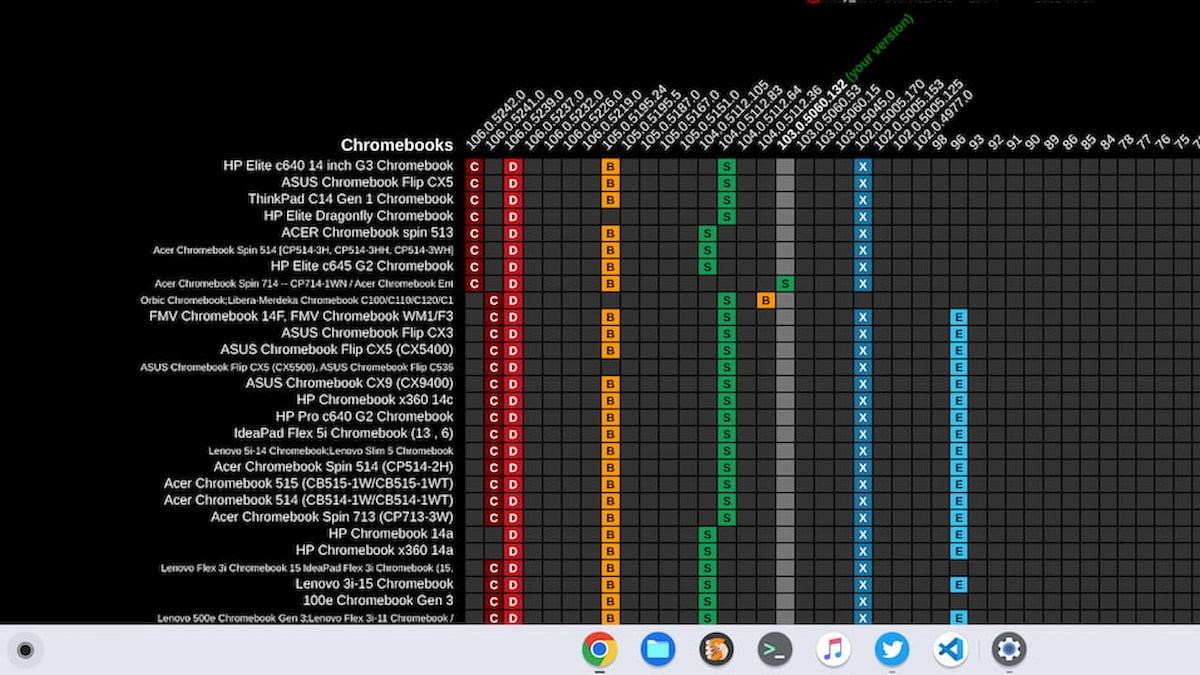Click B cell for HP Elite c645 G2 Chromebook

[x=610, y=267]
